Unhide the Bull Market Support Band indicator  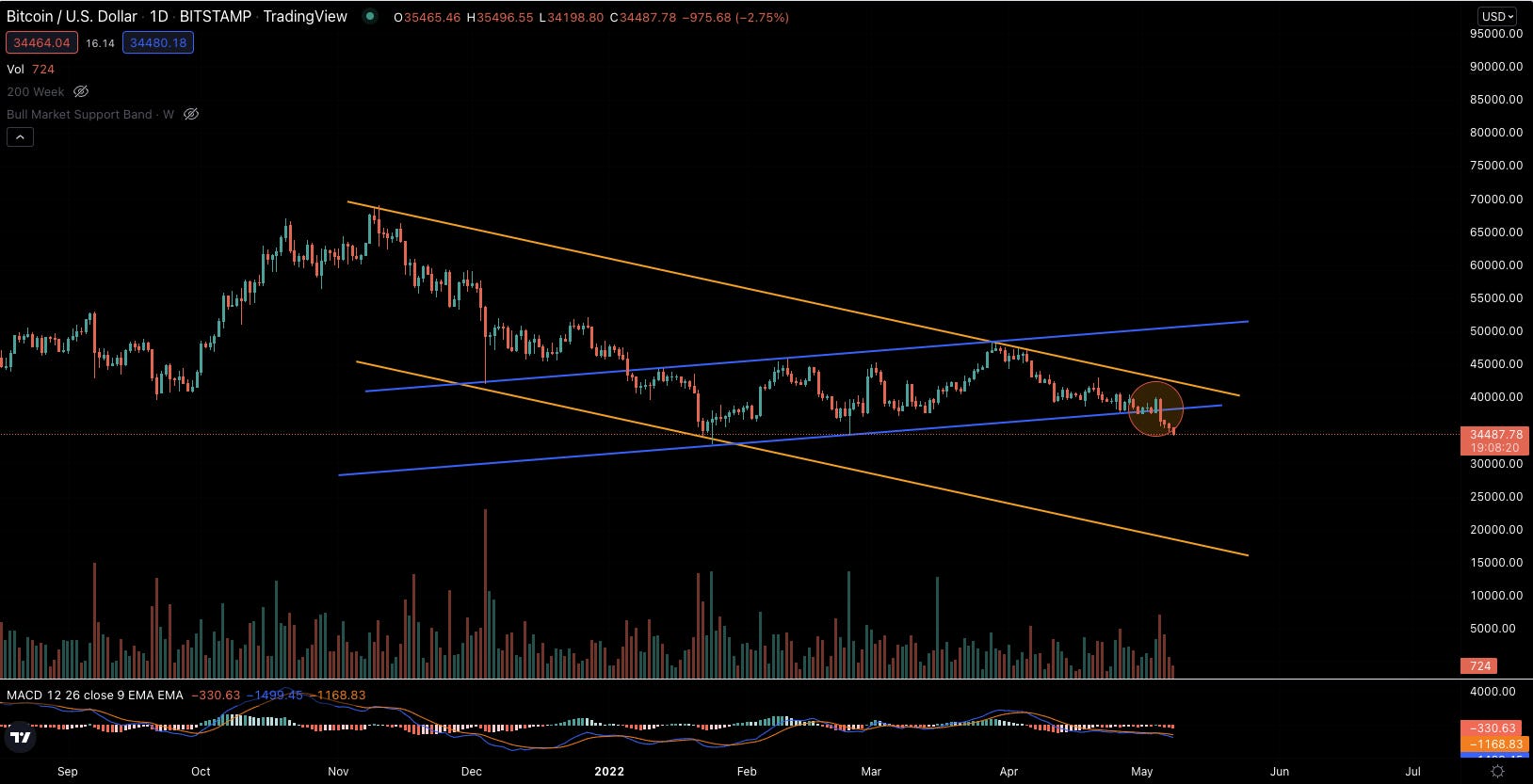click(x=191, y=114)
